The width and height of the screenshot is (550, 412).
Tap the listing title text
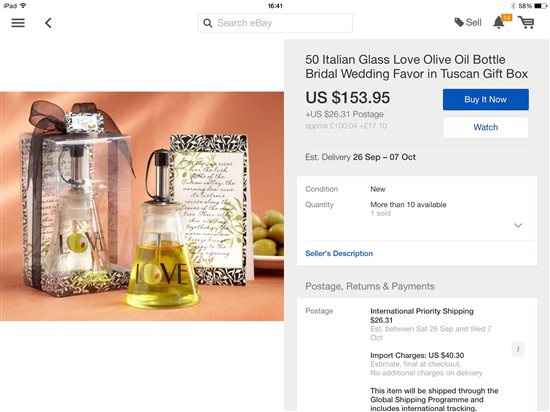click(x=416, y=67)
